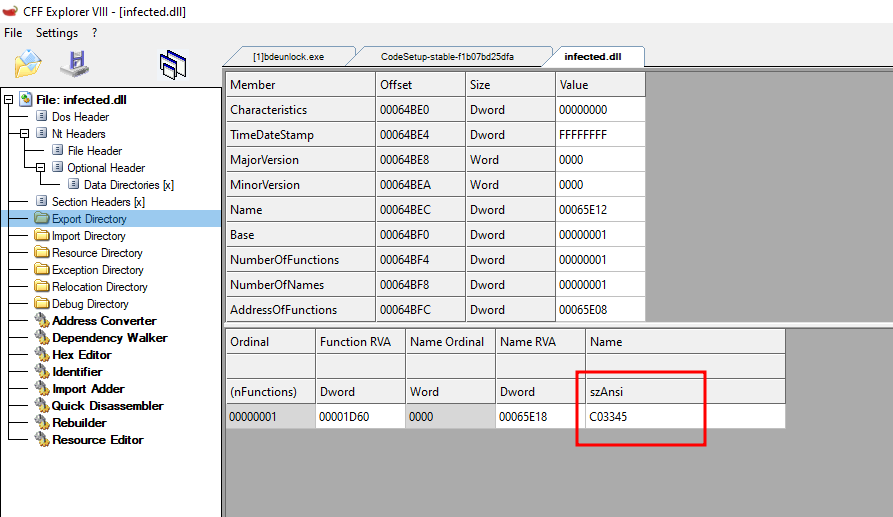Click the multiple windows toolbar icon

click(173, 64)
